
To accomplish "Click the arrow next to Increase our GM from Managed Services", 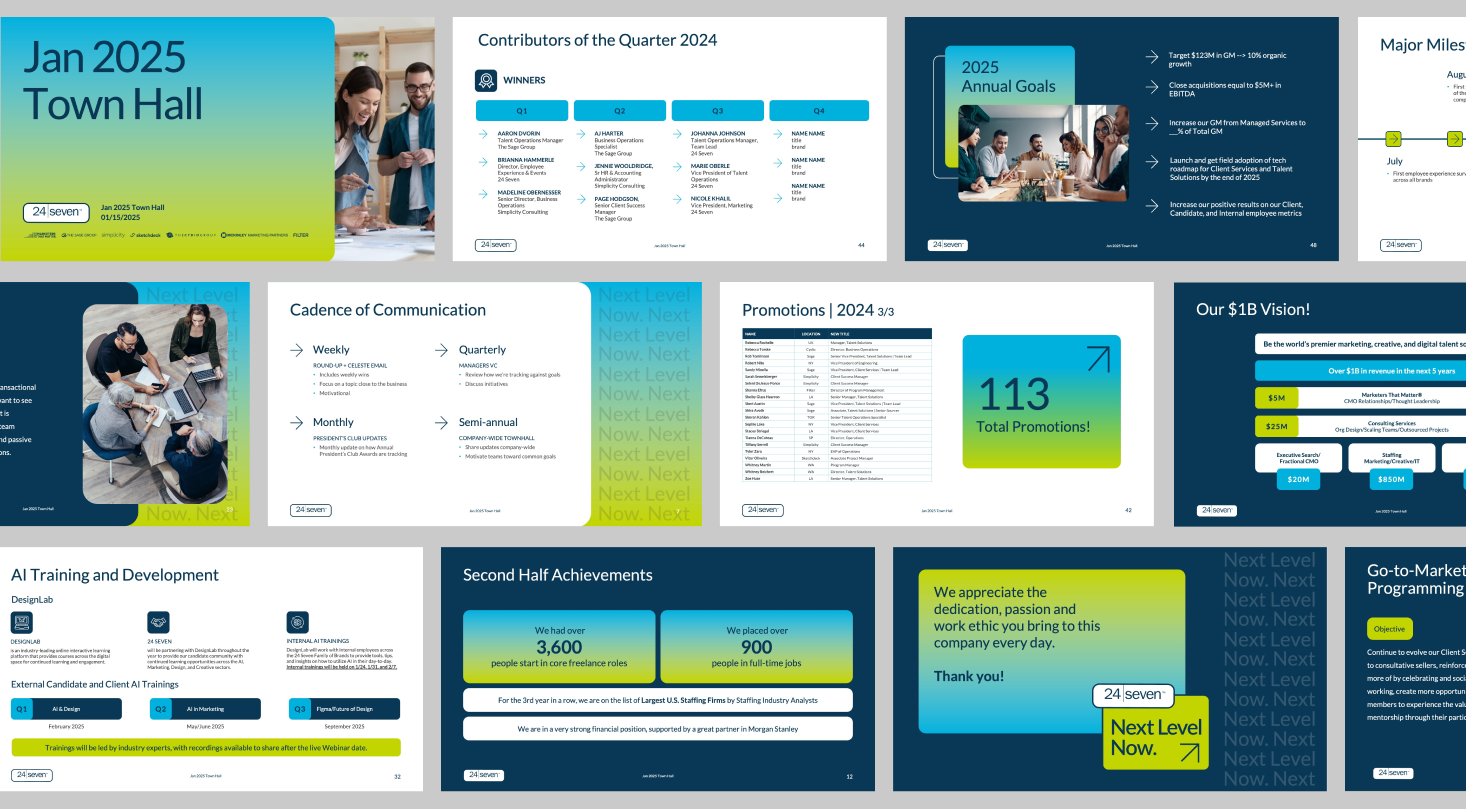I will (x=1152, y=123).
